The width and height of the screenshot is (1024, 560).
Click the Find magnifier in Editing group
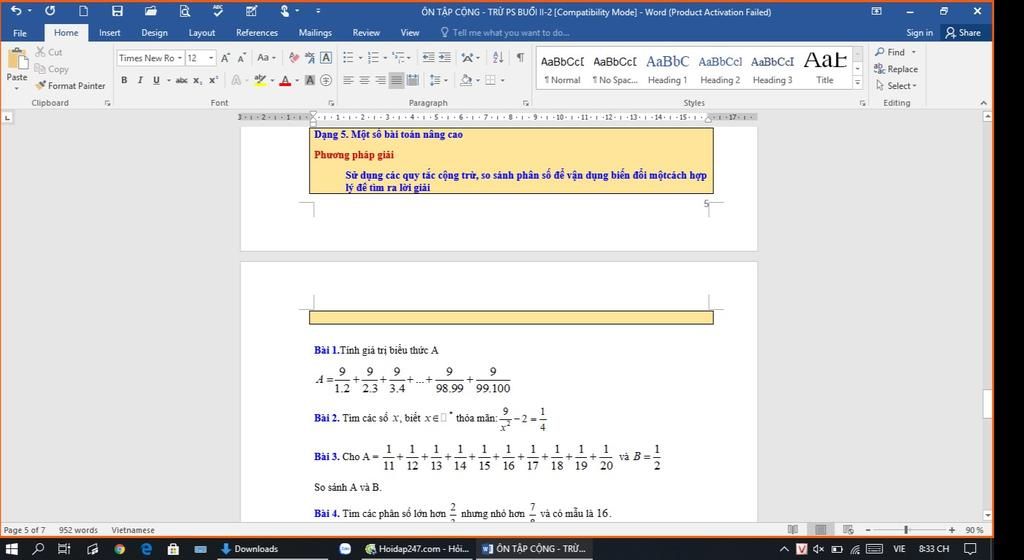click(x=891, y=52)
